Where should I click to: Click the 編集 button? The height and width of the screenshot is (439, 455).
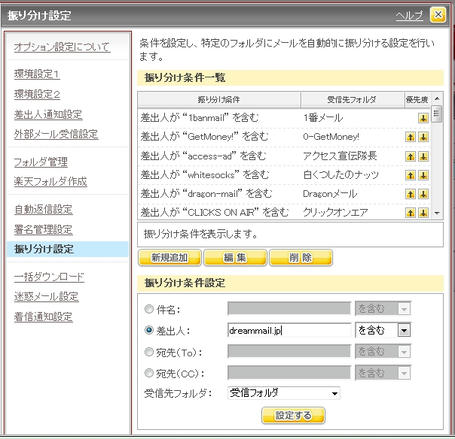pos(235,258)
